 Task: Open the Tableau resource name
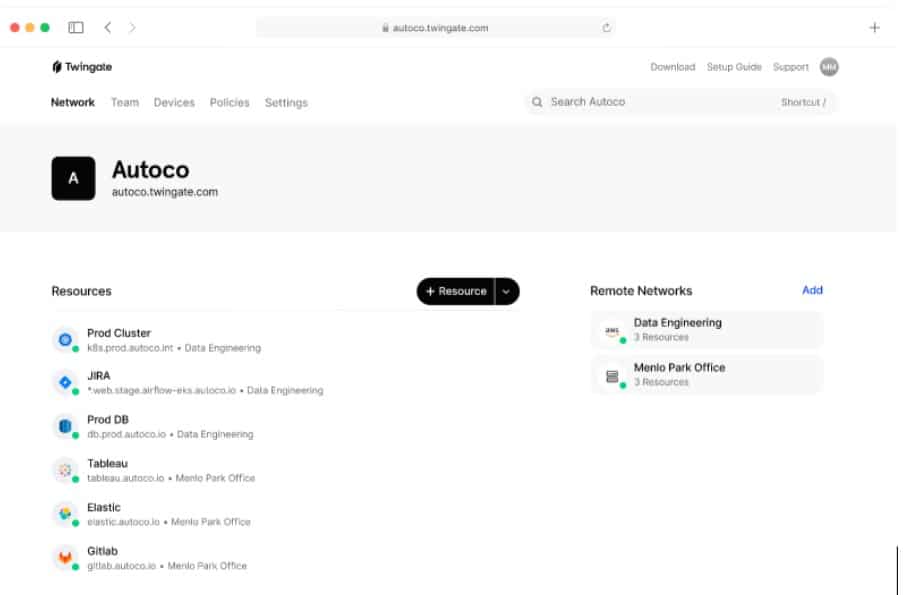click(x=107, y=463)
